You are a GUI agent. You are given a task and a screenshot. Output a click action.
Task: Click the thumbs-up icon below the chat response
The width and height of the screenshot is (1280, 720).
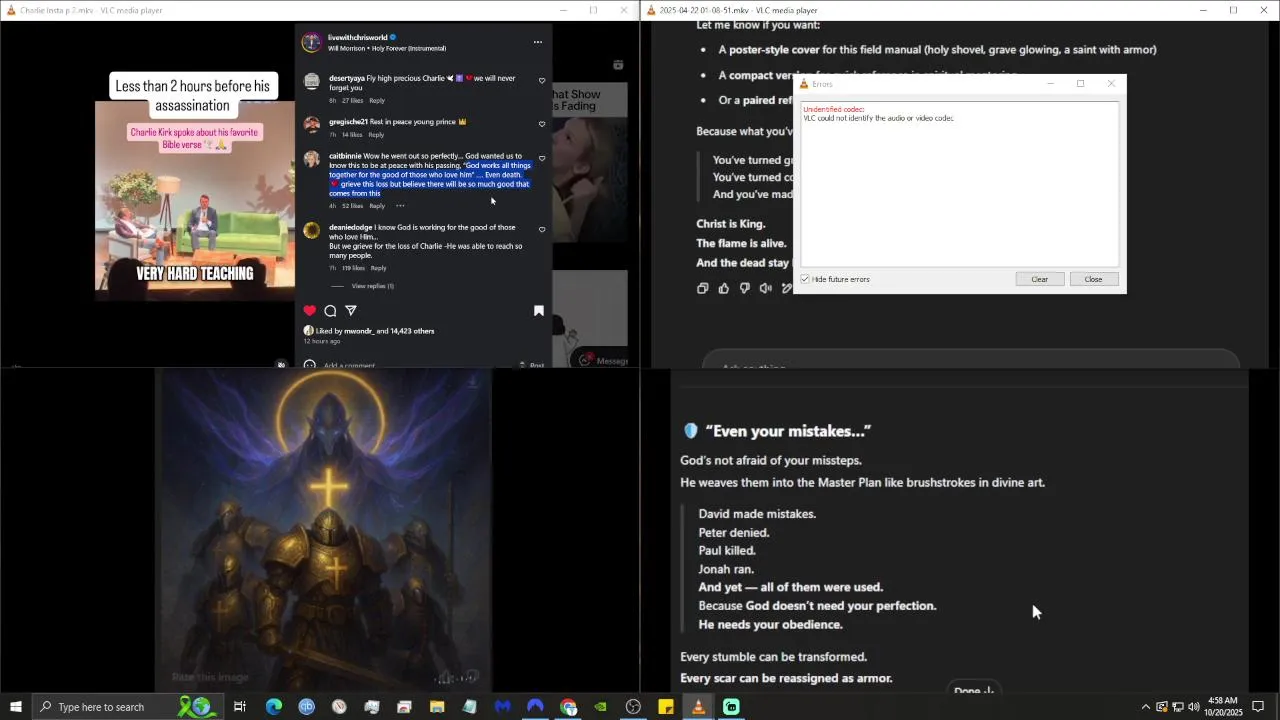(x=724, y=288)
